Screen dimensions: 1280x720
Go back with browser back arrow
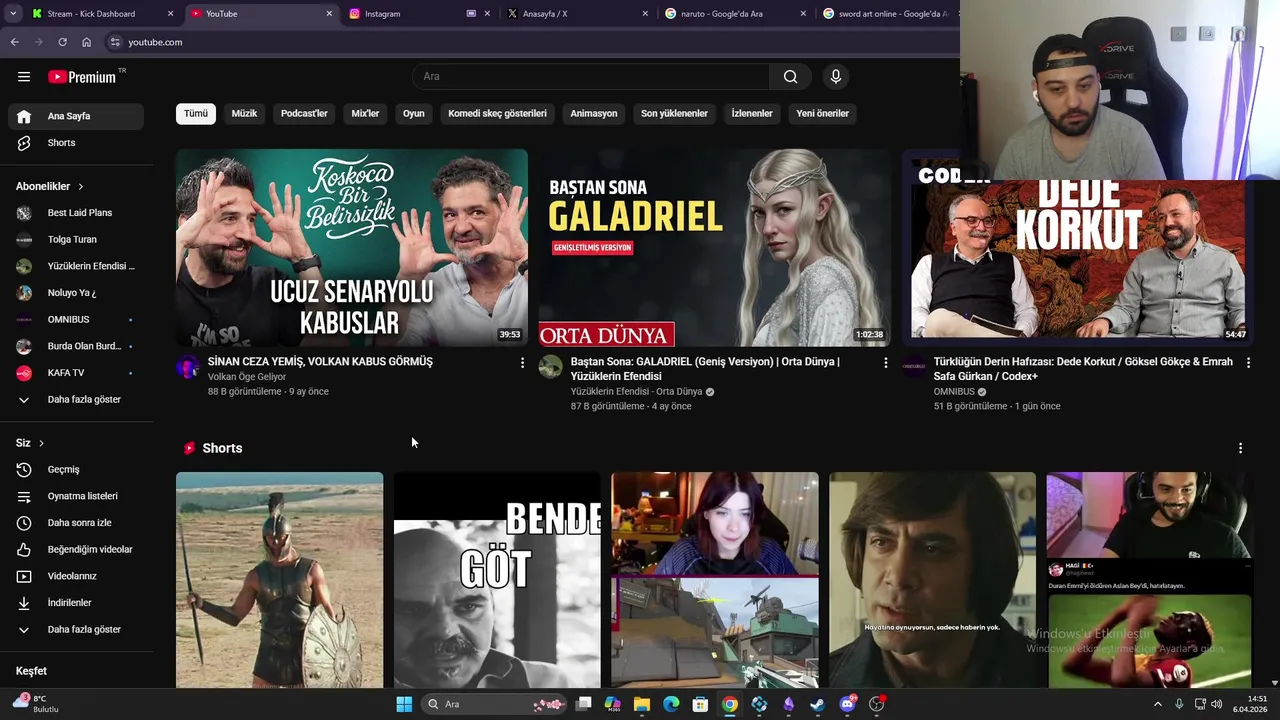point(14,42)
